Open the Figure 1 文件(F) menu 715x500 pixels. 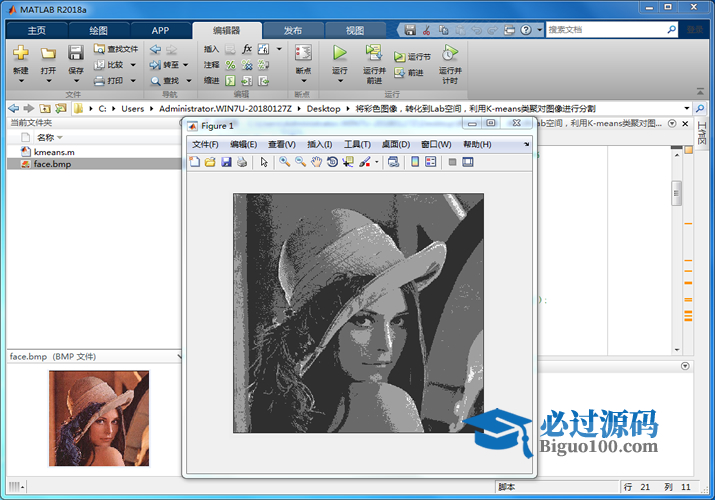[x=205, y=144]
